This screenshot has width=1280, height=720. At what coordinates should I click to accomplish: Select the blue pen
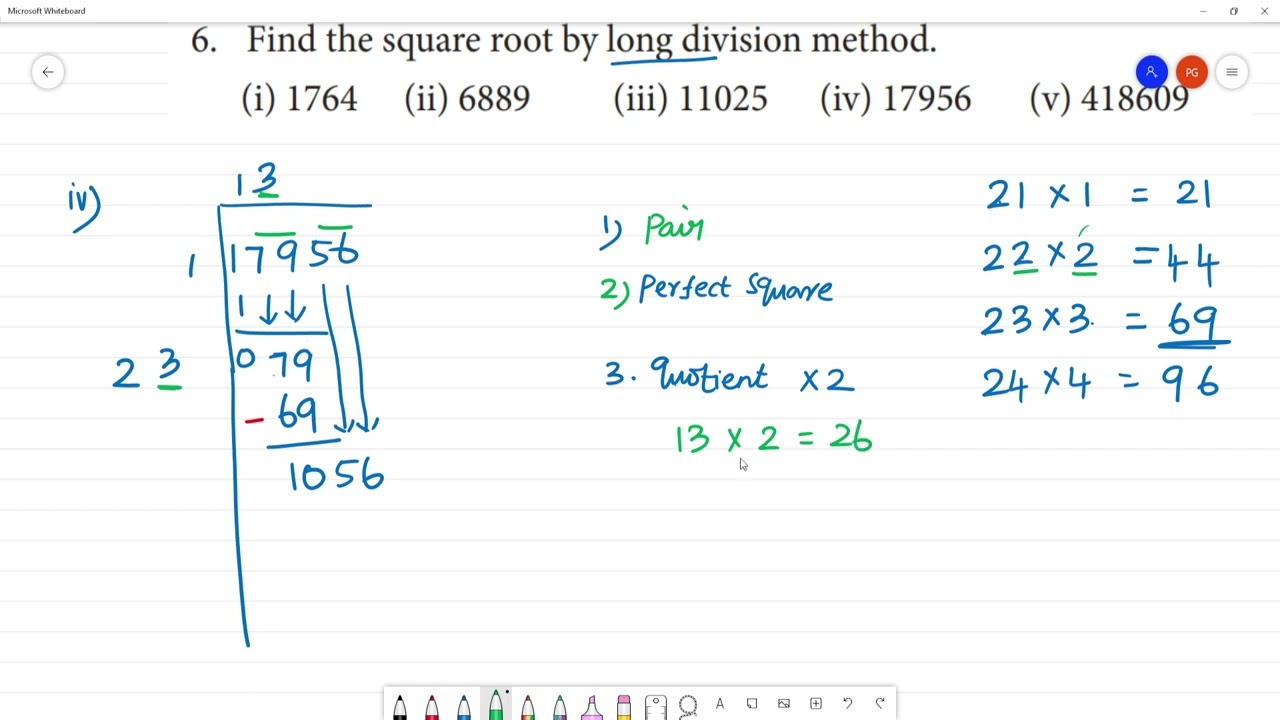tap(464, 706)
